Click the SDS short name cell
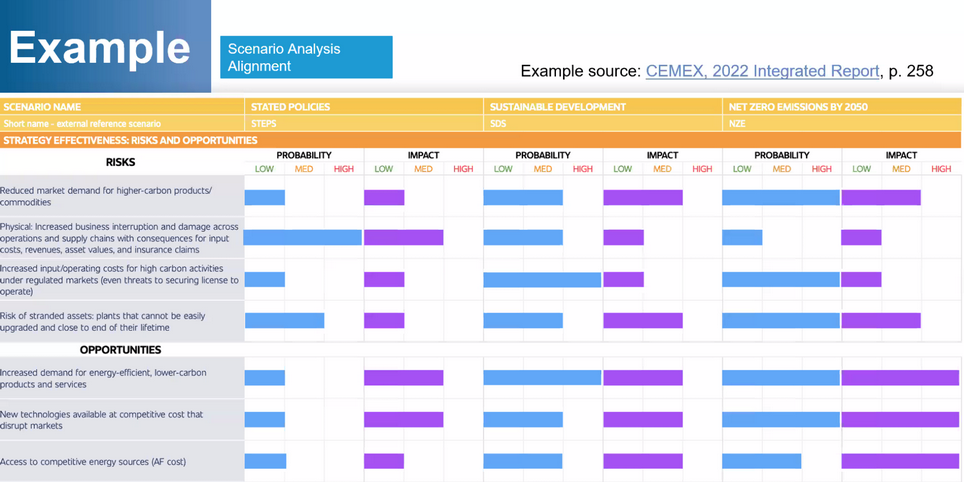This screenshot has height=482, width=964. click(x=499, y=124)
